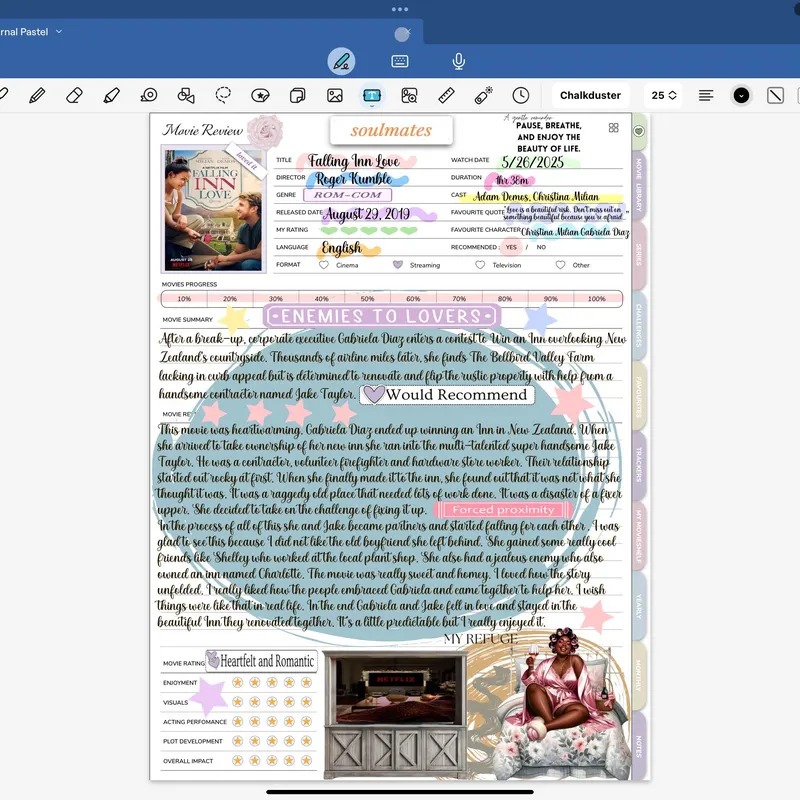Select the shapes tool
Screen dimensions: 800x800
[x=186, y=95]
